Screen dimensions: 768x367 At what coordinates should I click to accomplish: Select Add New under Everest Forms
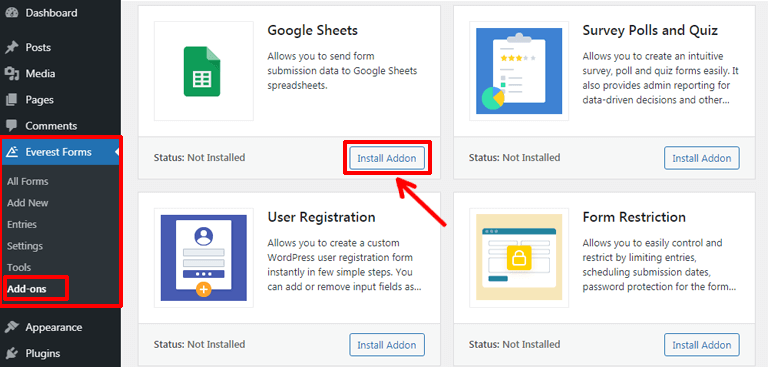[x=28, y=203]
